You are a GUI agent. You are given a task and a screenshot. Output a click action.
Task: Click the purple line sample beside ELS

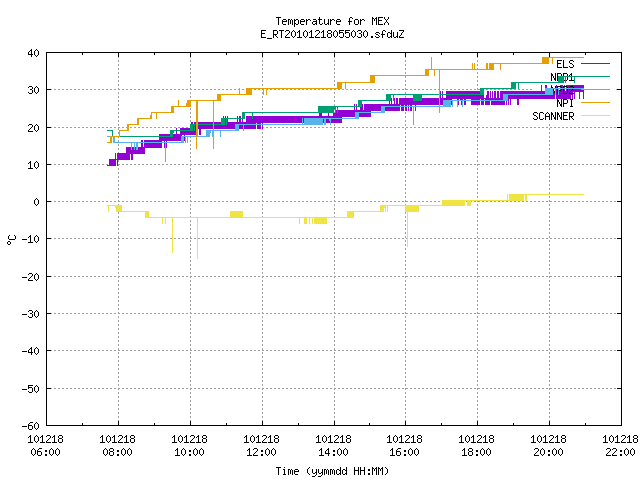point(595,64)
